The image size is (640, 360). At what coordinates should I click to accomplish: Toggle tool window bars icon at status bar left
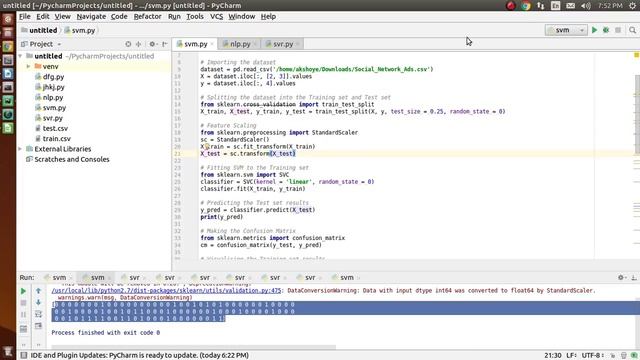[x=24, y=356]
